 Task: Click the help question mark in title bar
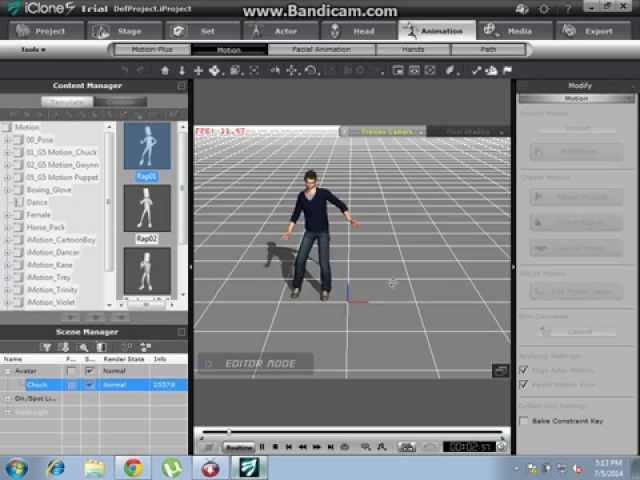click(567, 9)
